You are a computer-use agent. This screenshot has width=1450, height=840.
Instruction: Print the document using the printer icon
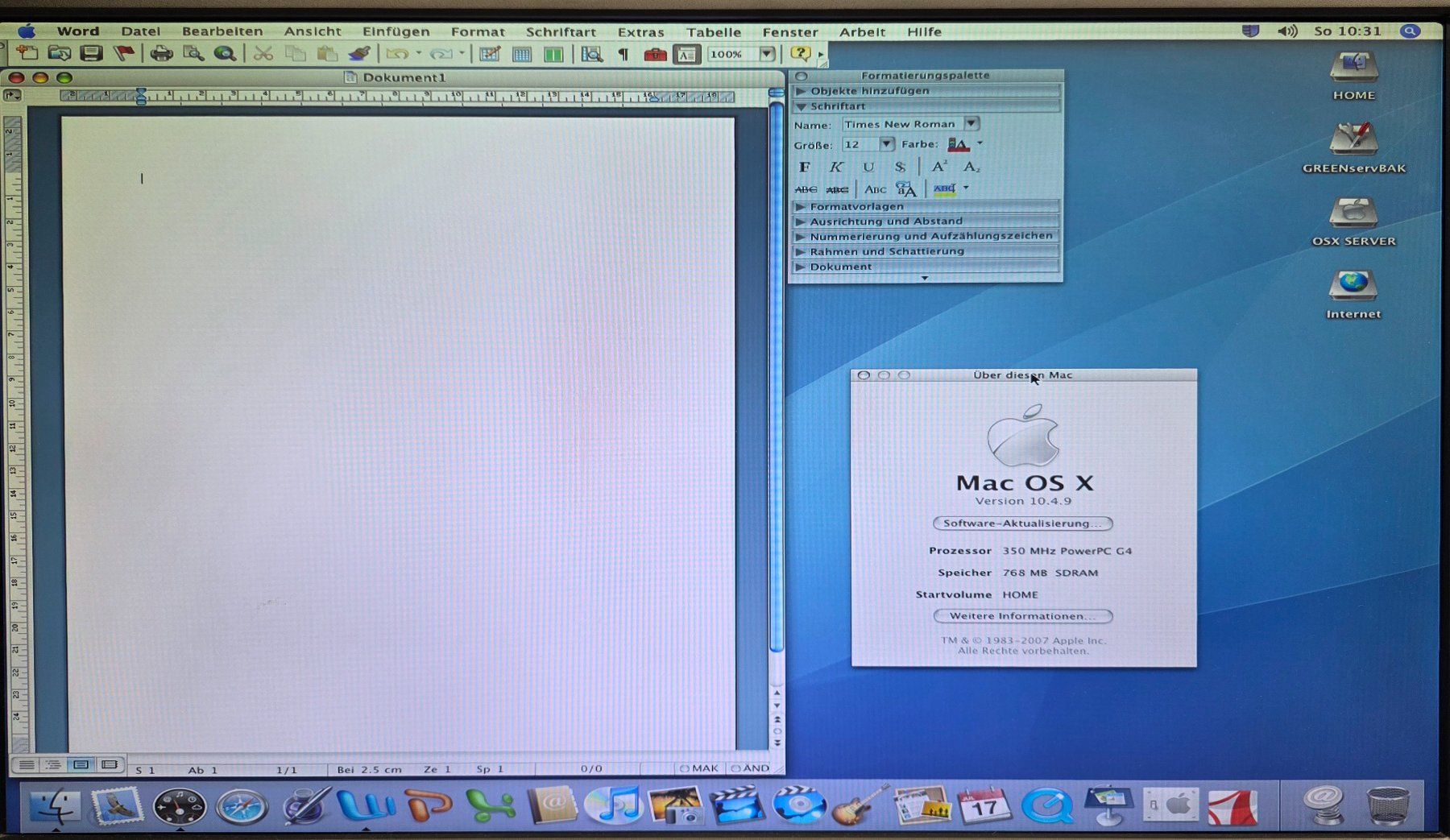click(x=161, y=54)
